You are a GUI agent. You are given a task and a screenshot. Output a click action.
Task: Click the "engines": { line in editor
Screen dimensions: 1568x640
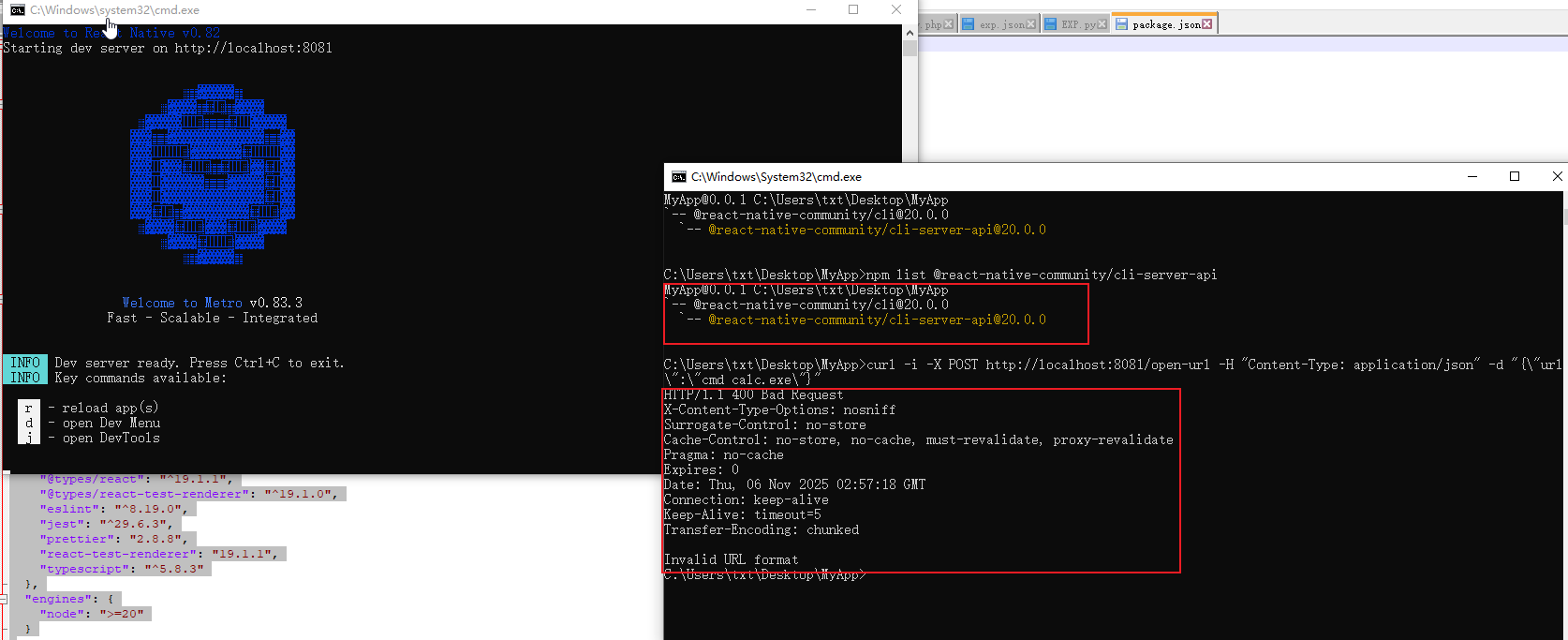pos(68,599)
